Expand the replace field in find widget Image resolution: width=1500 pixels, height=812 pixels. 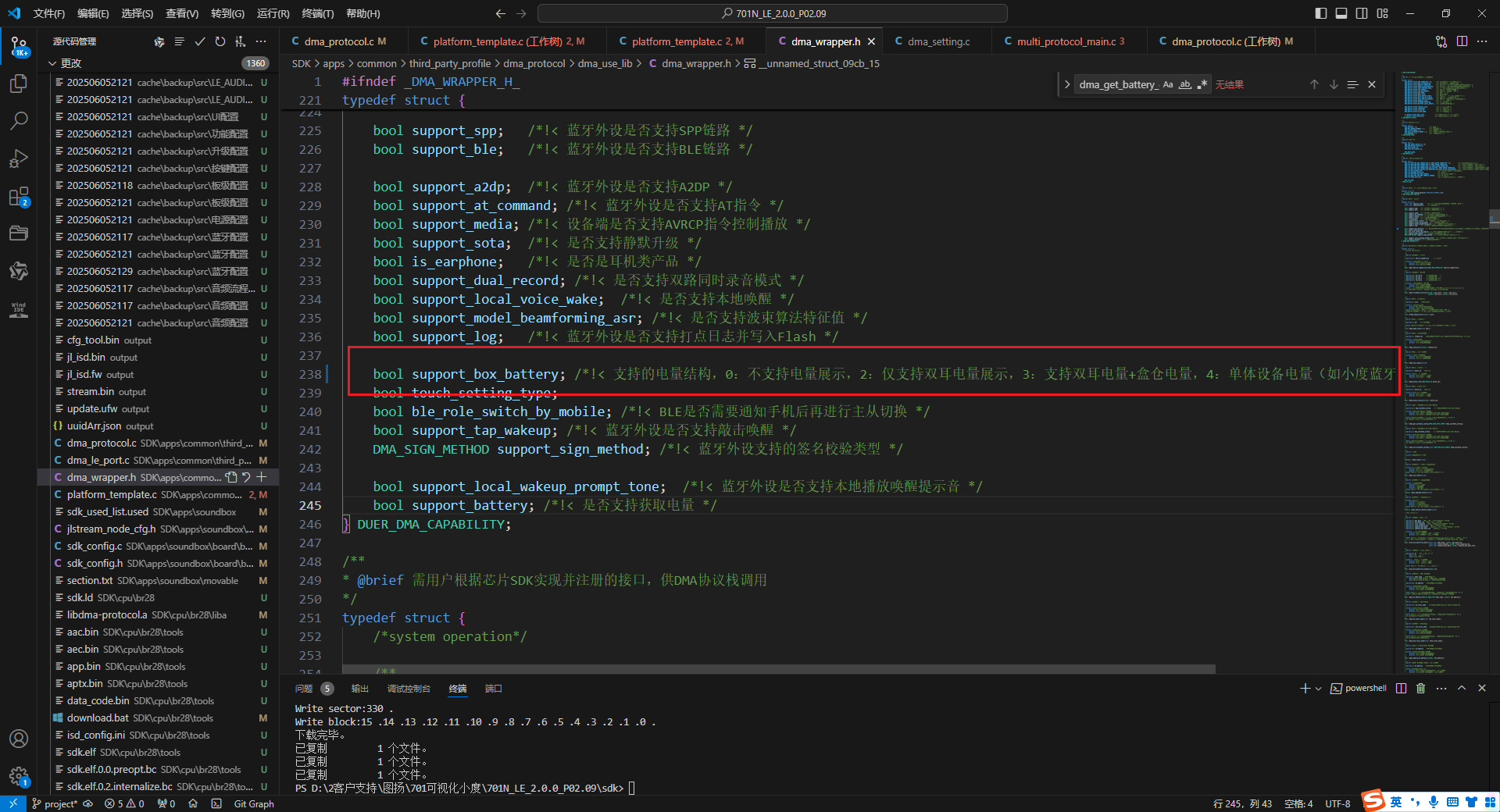click(x=1067, y=84)
